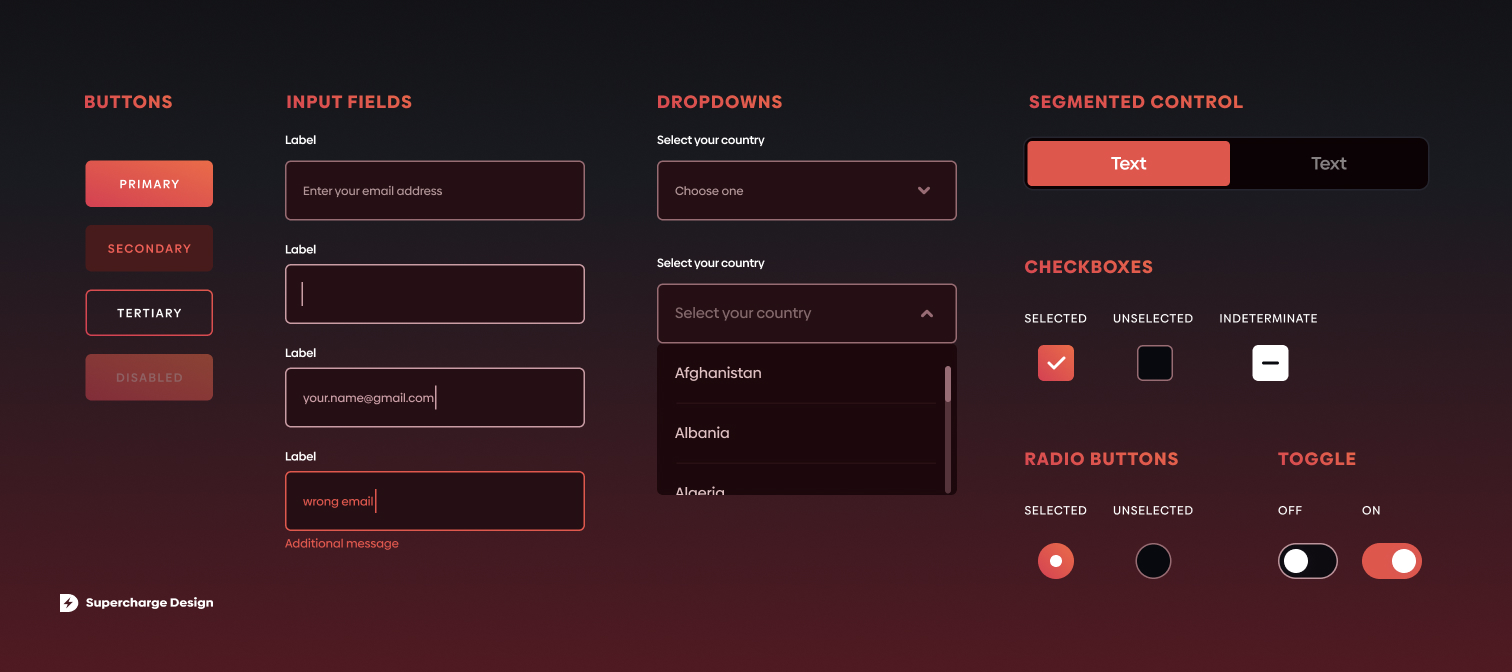Viewport: 1512px width, 672px height.
Task: Click the error field with wrong email
Action: [434, 501]
